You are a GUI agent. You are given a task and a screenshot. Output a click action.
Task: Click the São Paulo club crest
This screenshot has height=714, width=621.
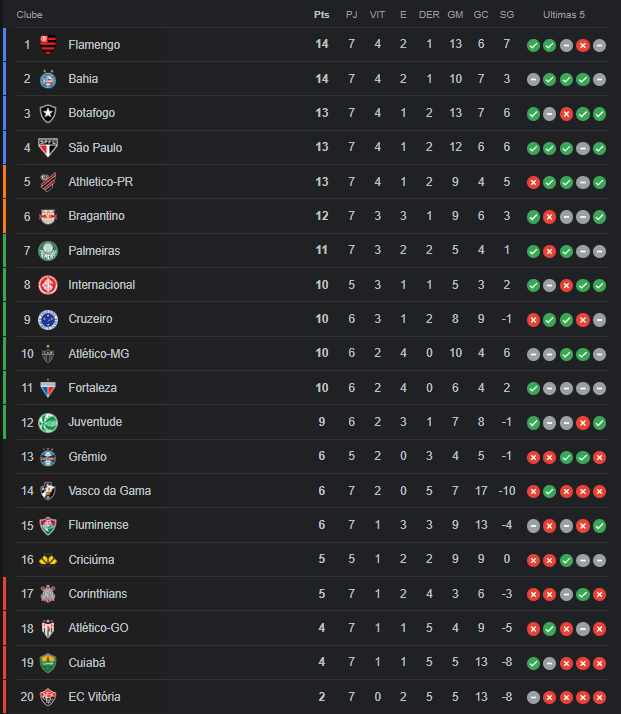[x=48, y=148]
